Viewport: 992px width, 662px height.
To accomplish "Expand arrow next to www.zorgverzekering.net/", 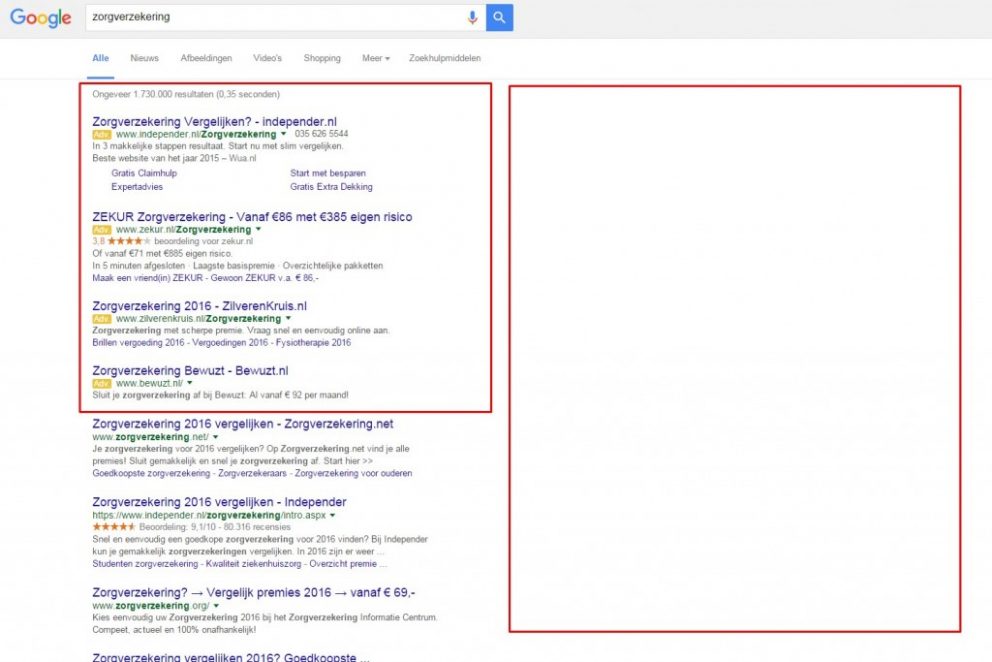I will pyautogui.click(x=216, y=437).
